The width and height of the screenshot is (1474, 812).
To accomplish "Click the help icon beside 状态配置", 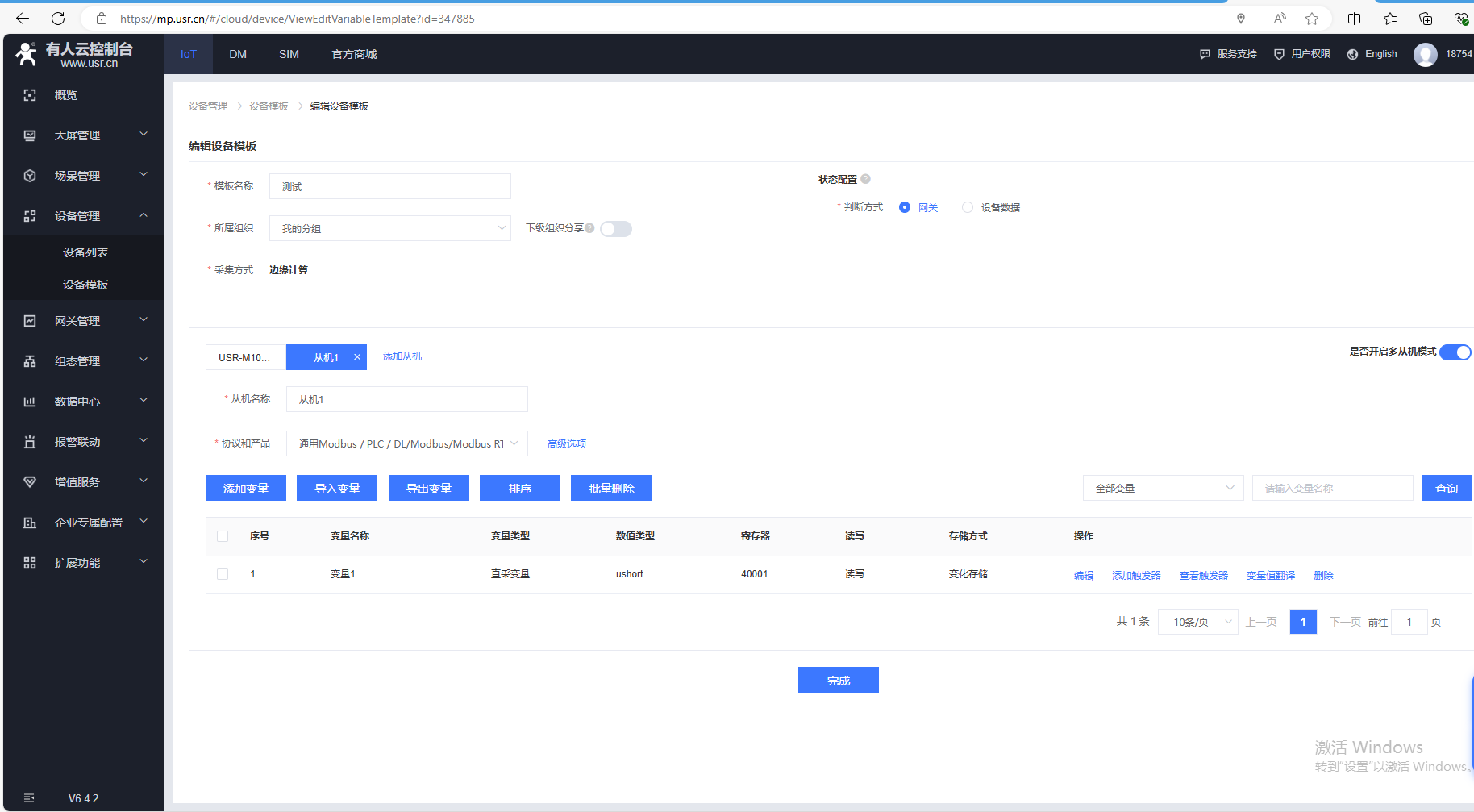I will [865, 179].
